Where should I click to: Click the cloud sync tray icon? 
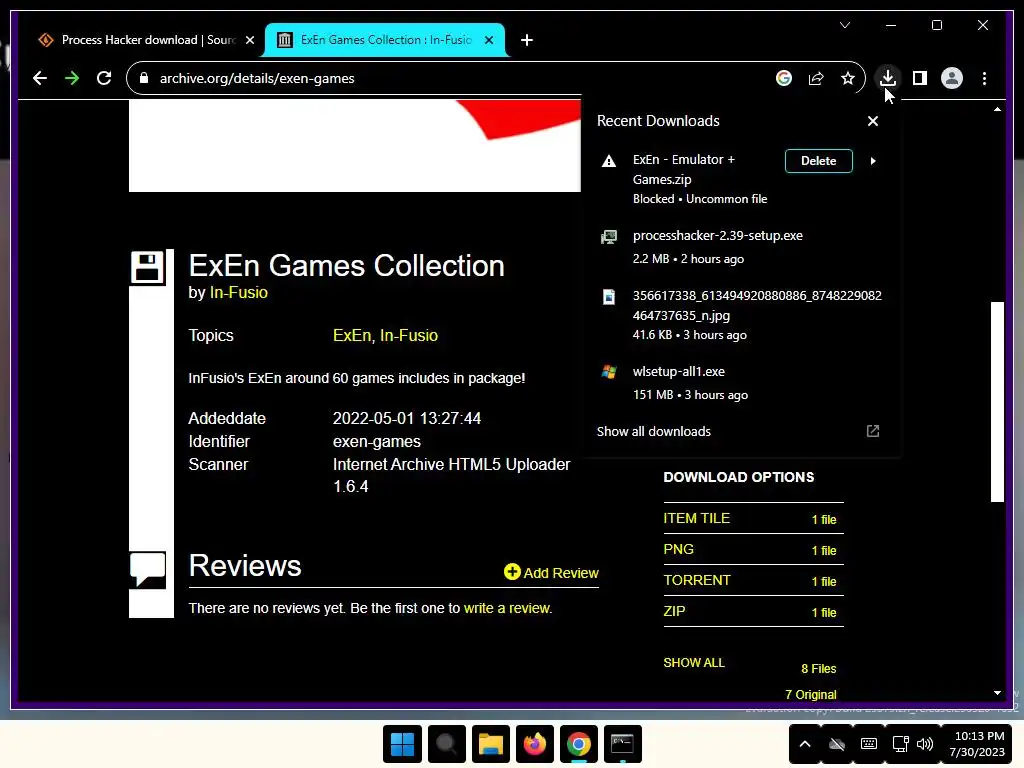click(837, 744)
